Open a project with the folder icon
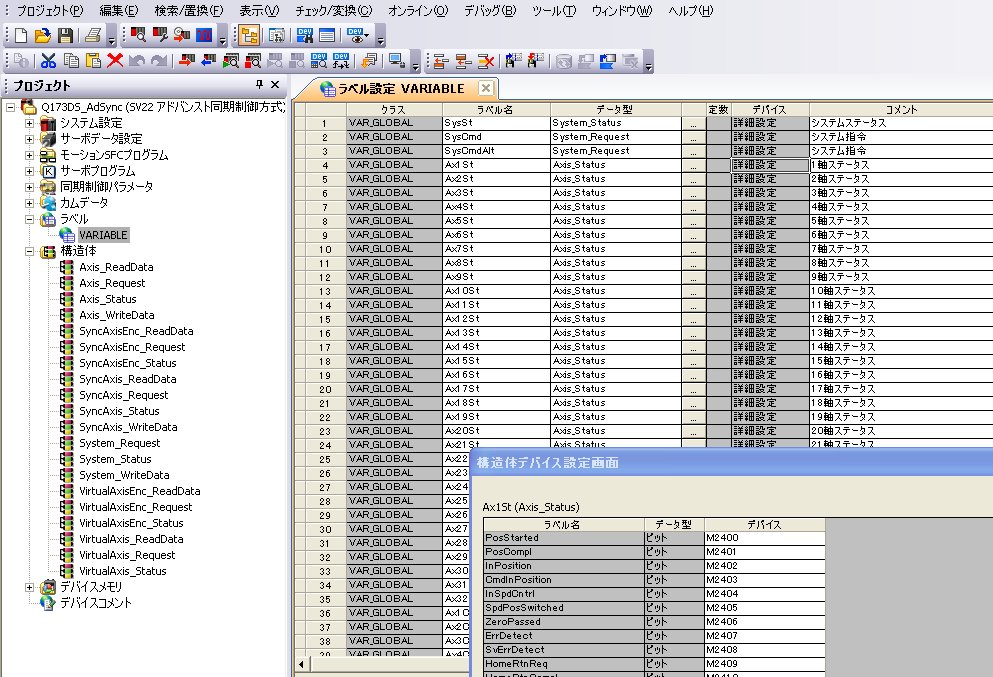This screenshot has width=993, height=677. 43,36
